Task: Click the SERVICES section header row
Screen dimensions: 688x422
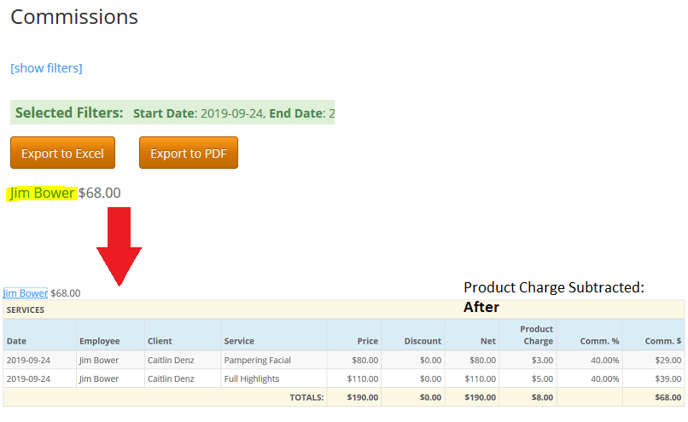Action: coord(344,310)
